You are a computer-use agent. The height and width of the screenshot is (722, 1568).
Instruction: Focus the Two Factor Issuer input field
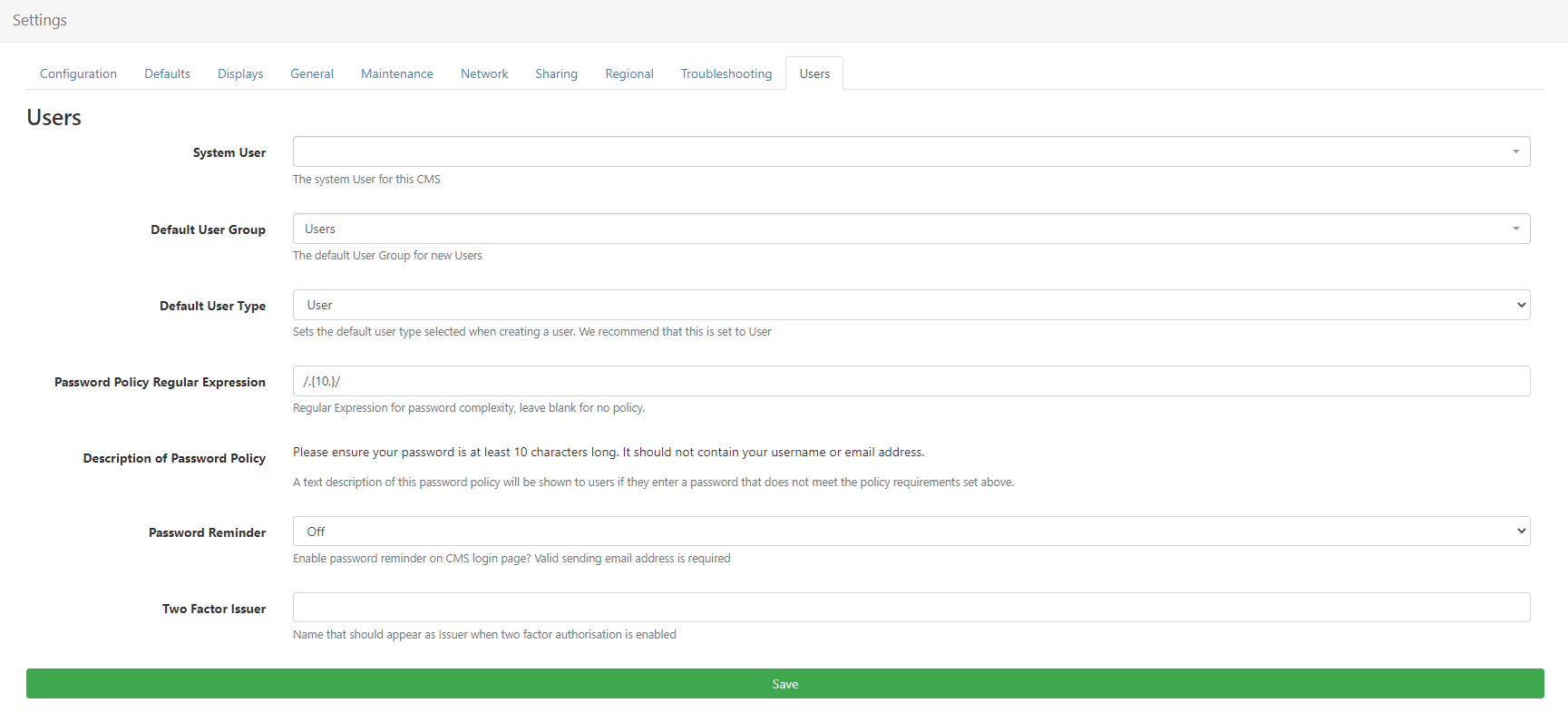(911, 608)
